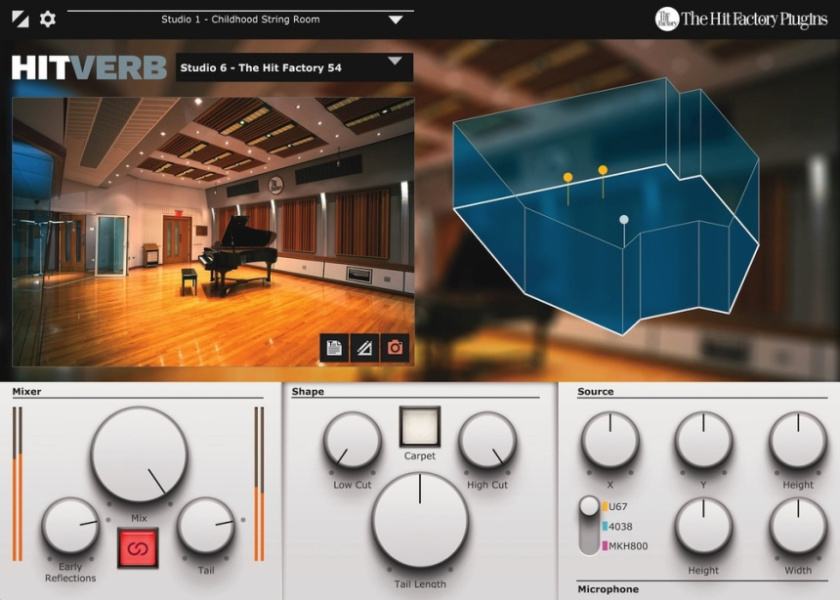Click the large Mix knob

pos(139,454)
